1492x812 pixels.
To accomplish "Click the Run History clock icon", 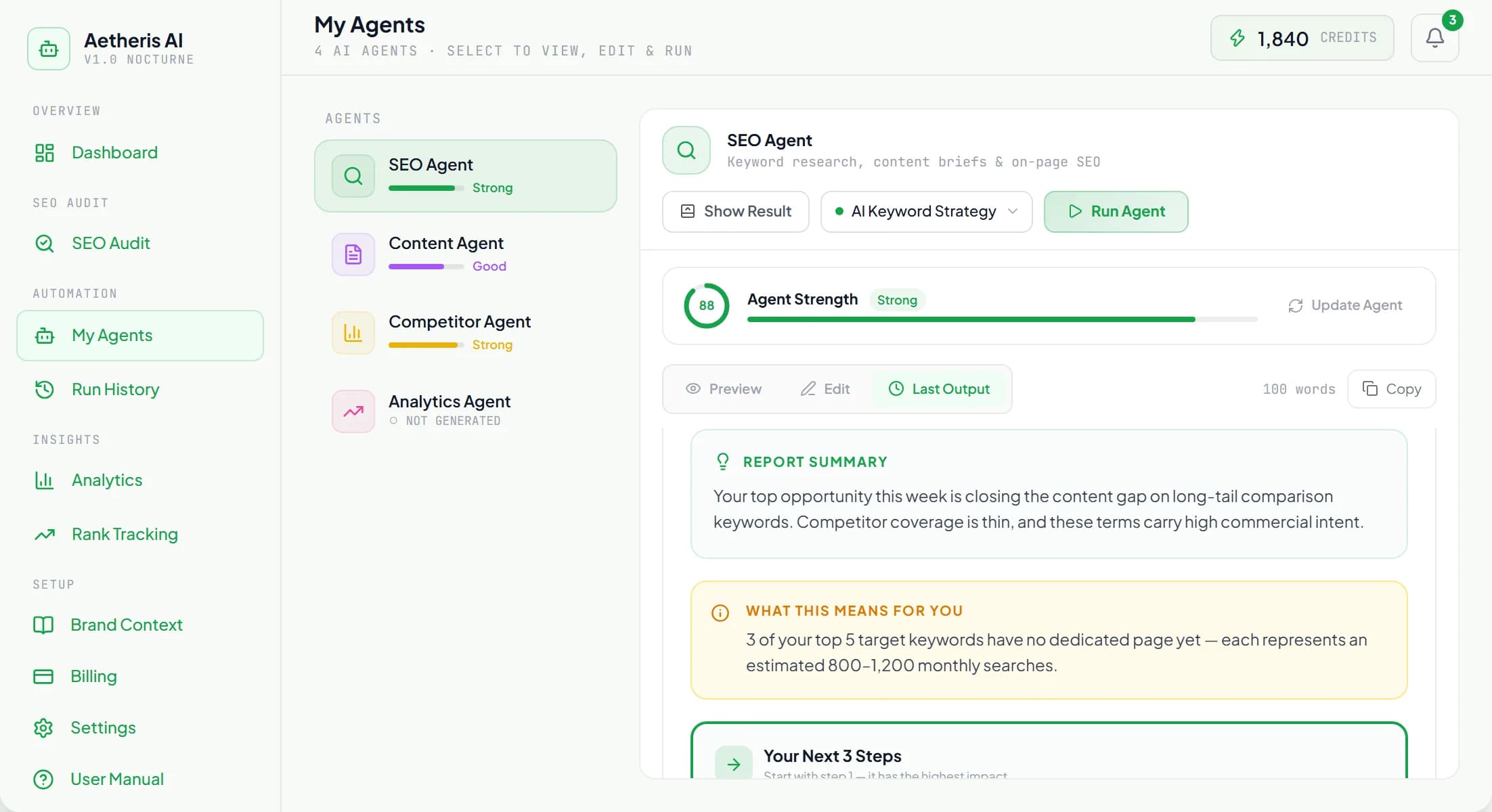I will click(45, 390).
